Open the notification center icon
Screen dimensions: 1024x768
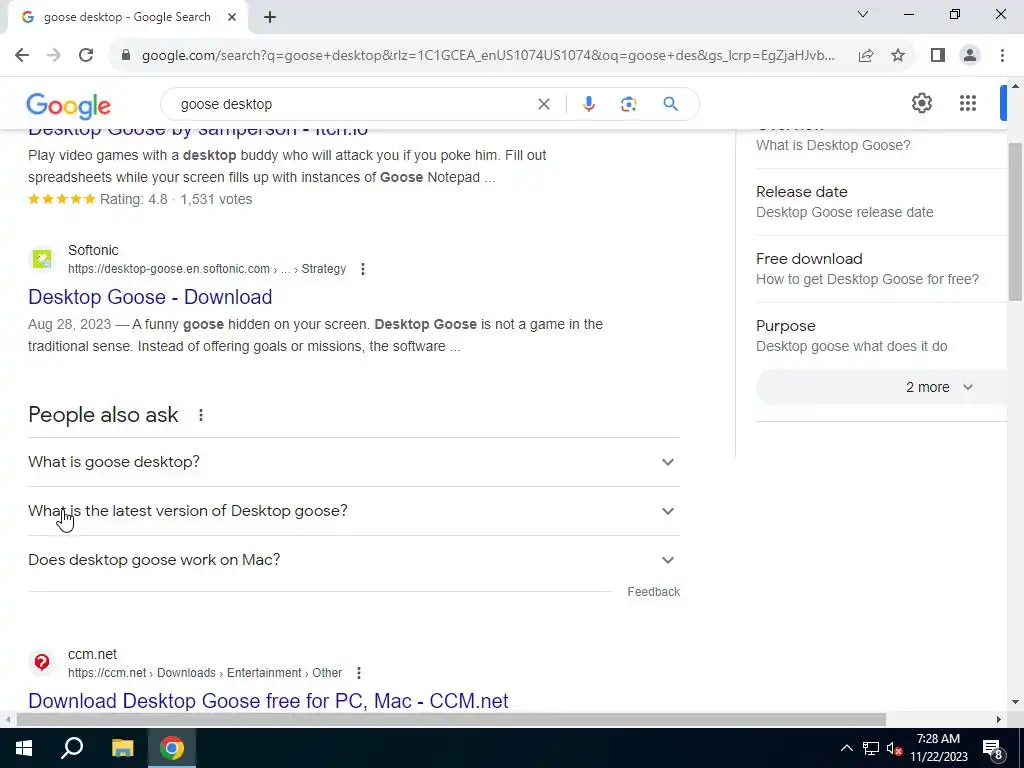coord(993,750)
